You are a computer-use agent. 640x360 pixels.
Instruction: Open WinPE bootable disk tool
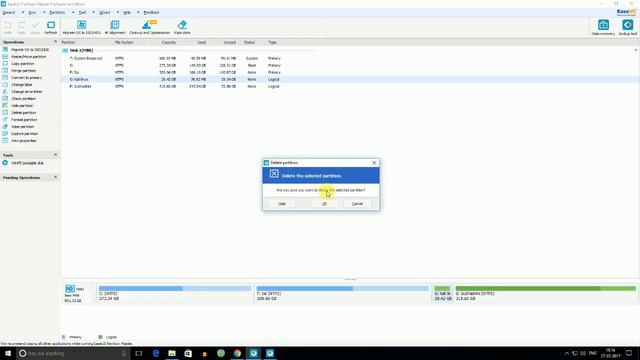tap(23, 163)
